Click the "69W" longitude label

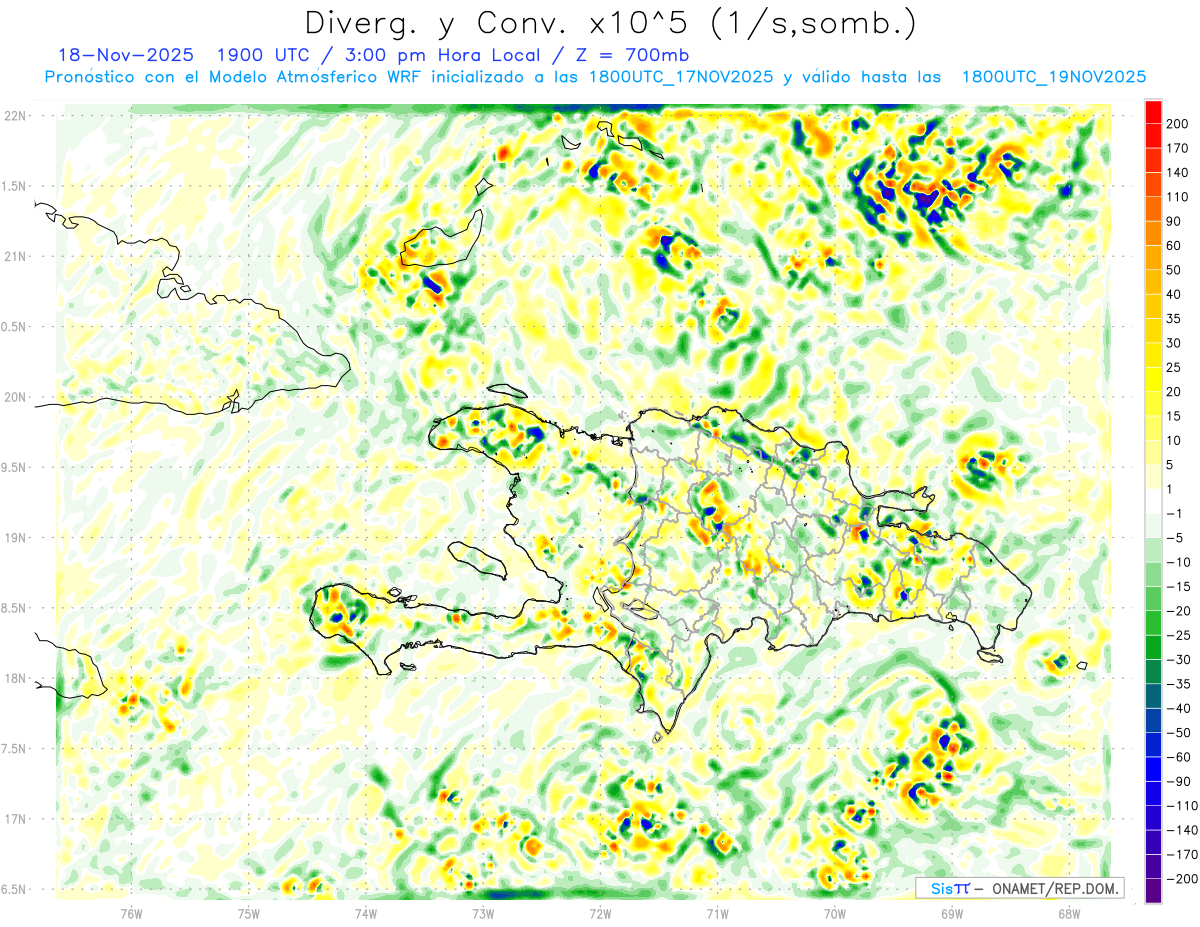pos(951,912)
